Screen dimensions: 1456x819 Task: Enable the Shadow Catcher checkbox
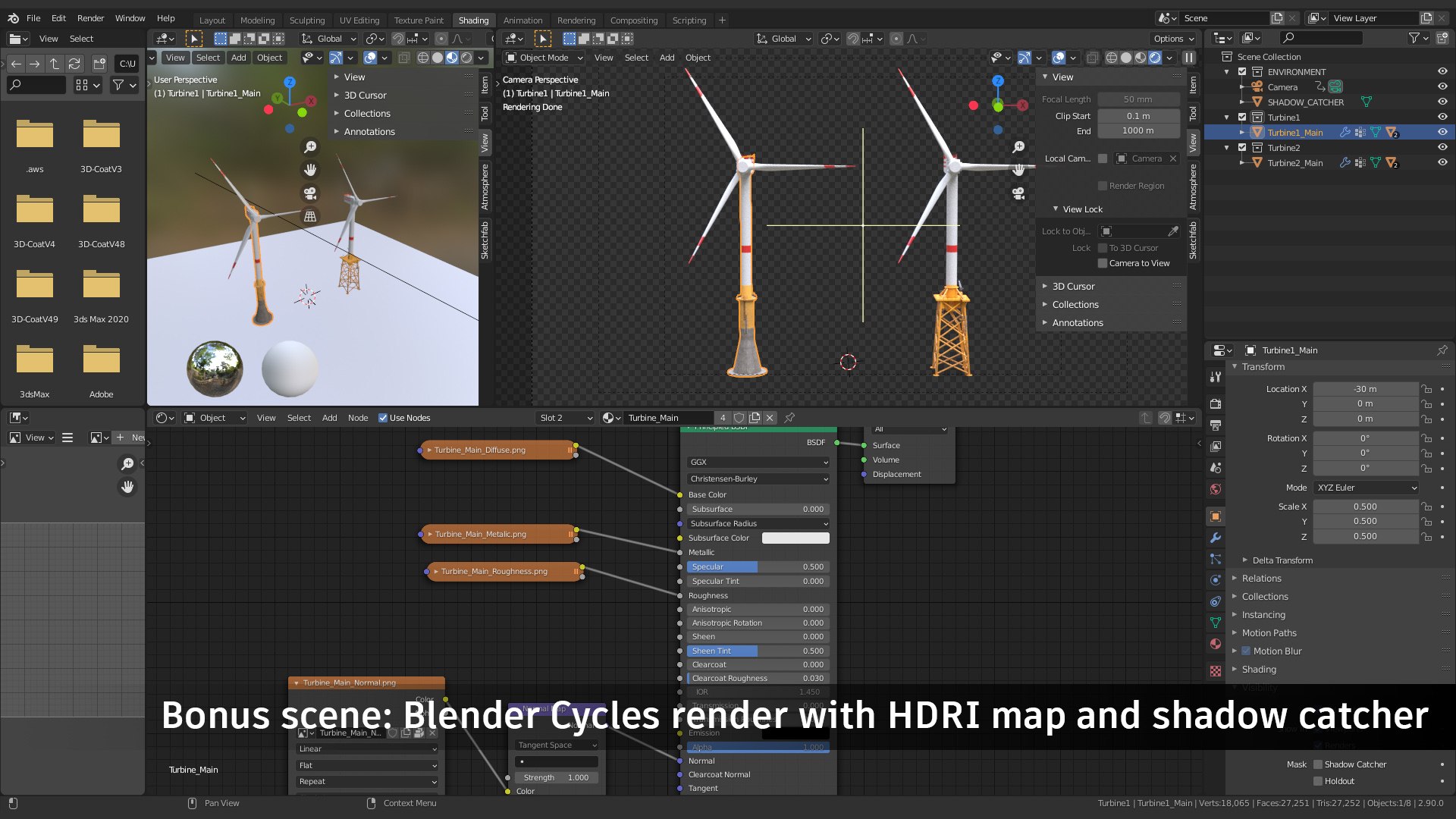[1318, 764]
